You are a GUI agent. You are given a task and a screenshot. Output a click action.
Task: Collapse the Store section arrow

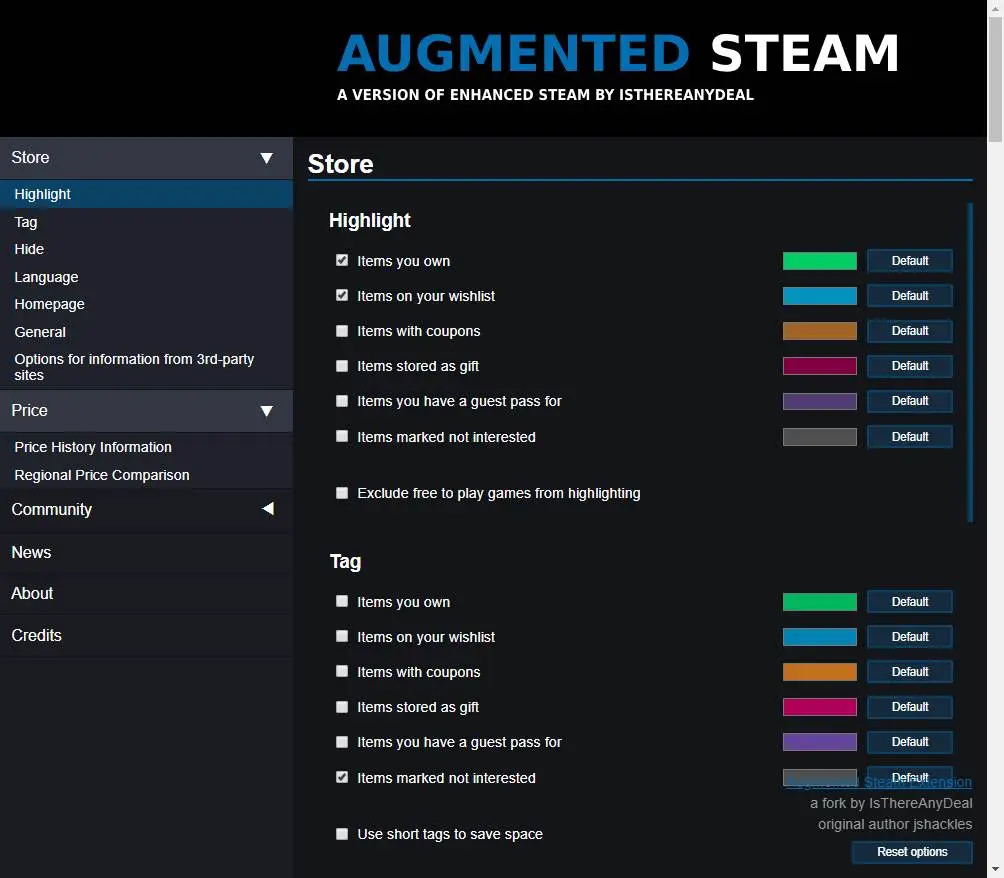[266, 158]
